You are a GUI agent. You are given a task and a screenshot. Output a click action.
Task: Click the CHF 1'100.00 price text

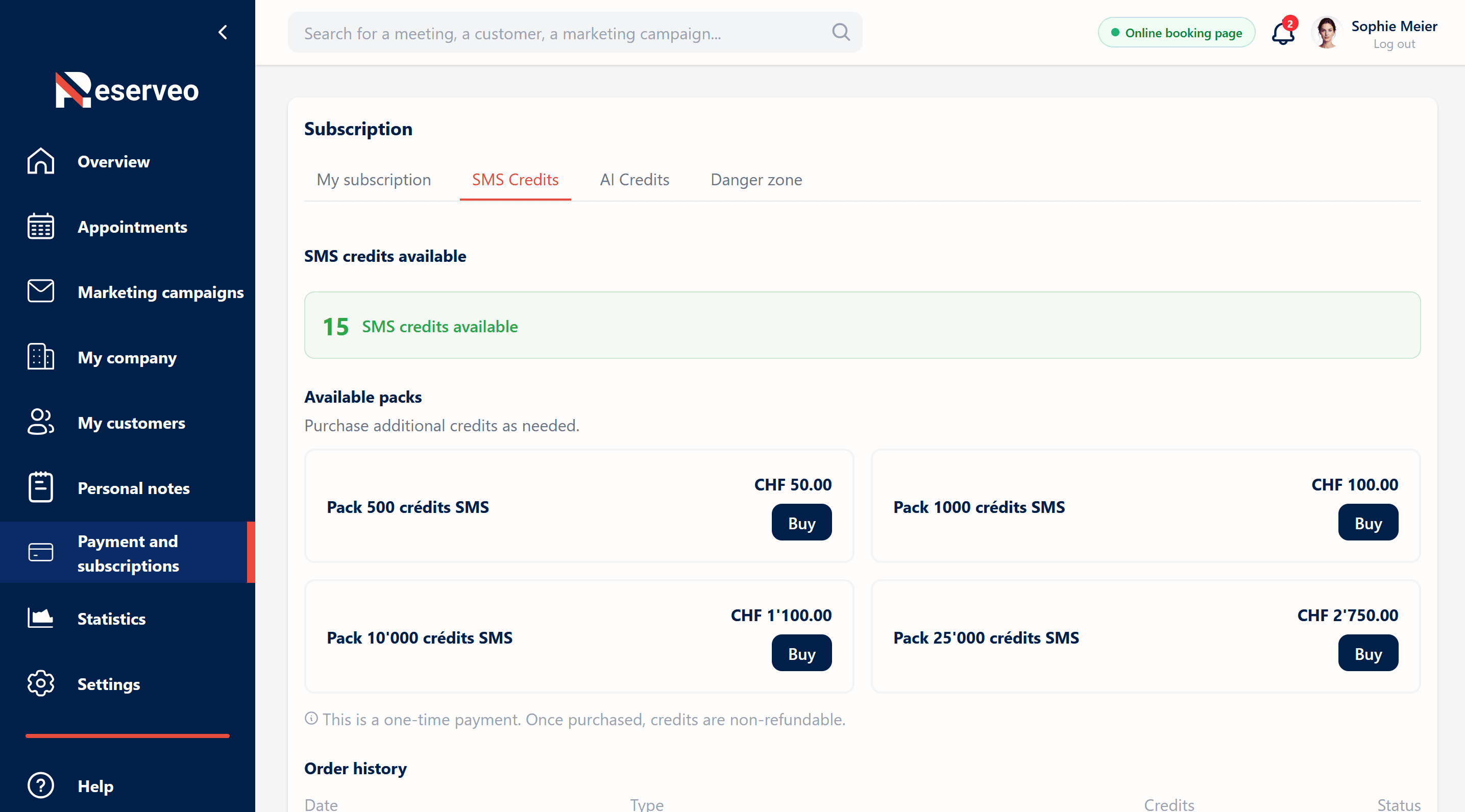(x=781, y=616)
